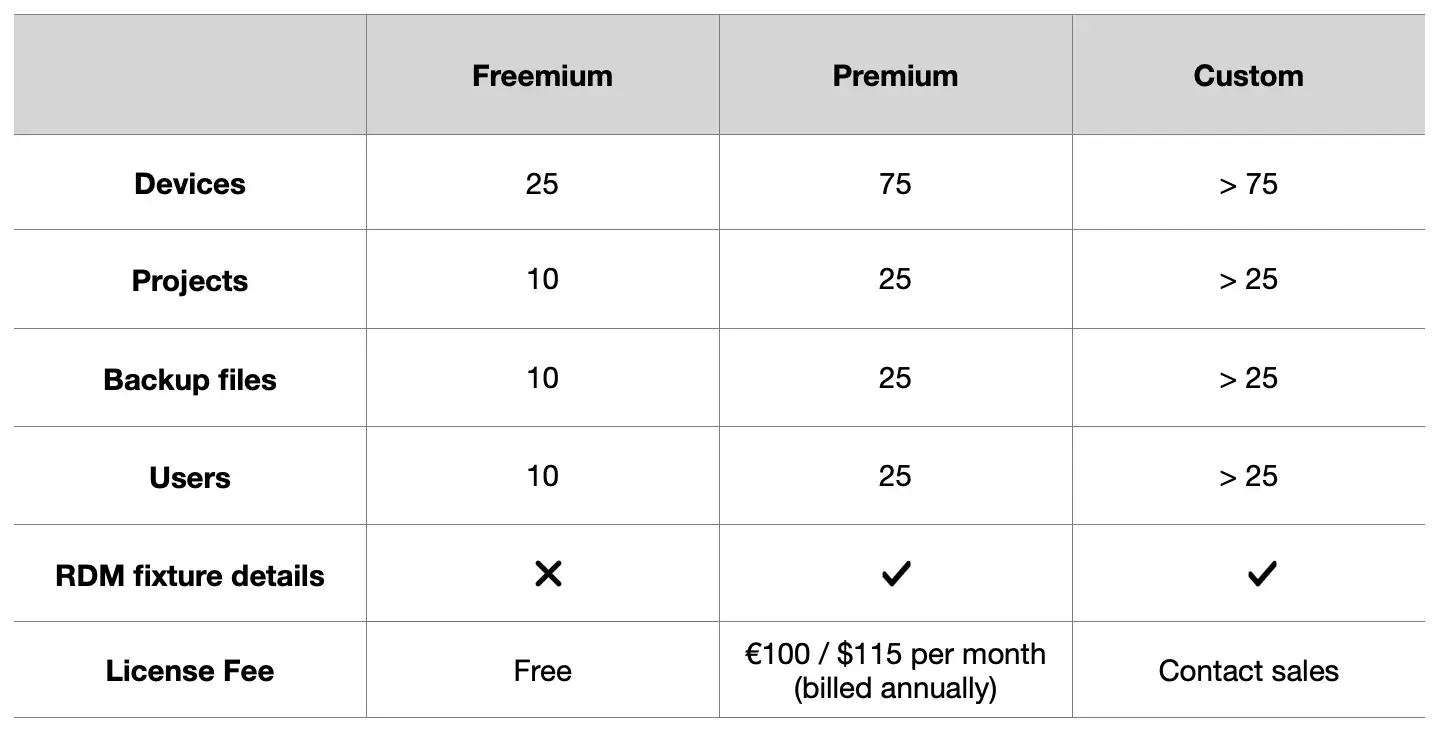Viewport: 1436px width, 734px height.
Task: Click the checkmark in the Premium column
Action: pyautogui.click(x=895, y=574)
